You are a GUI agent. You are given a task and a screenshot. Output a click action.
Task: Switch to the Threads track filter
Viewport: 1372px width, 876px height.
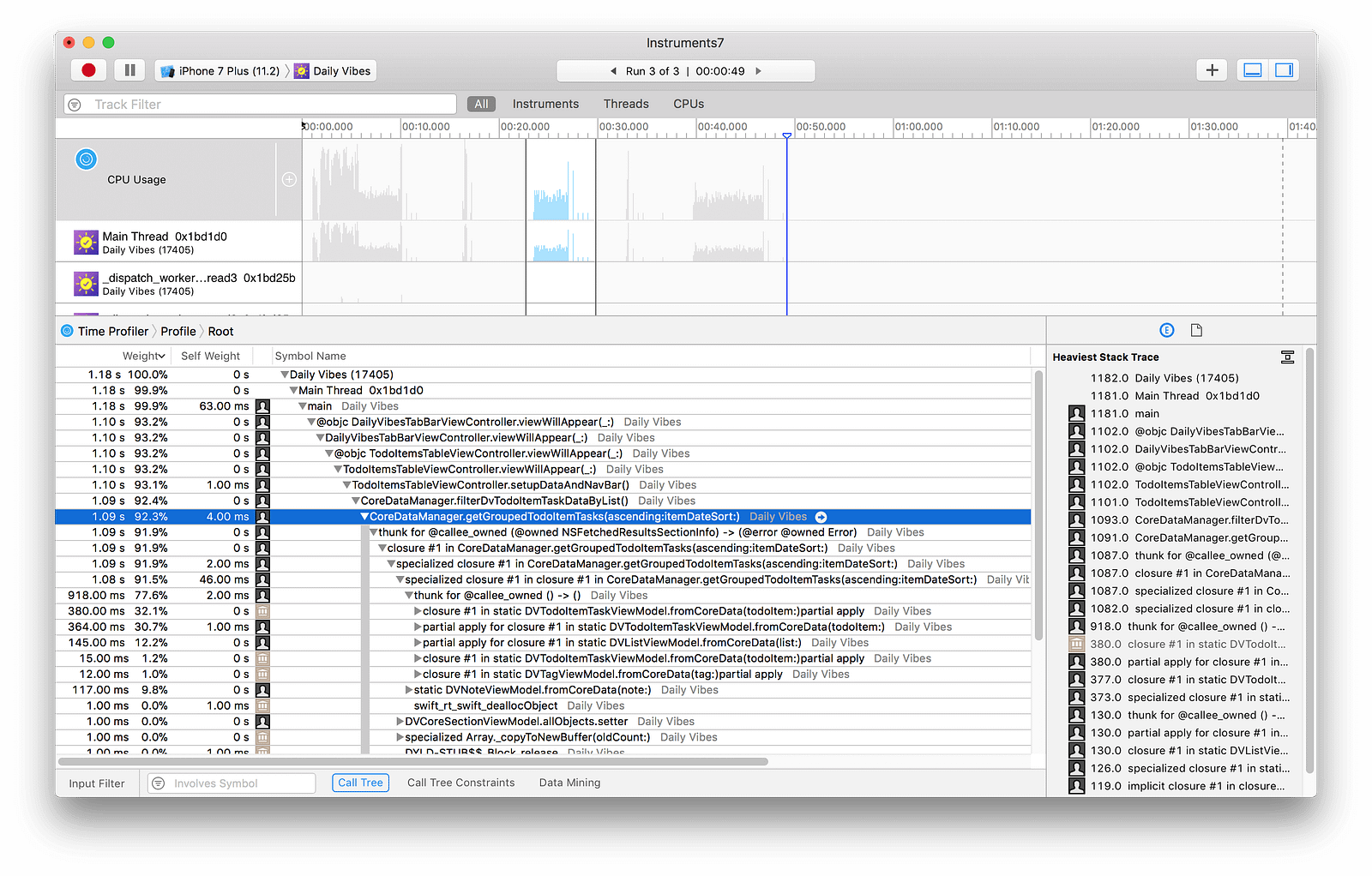pos(626,104)
